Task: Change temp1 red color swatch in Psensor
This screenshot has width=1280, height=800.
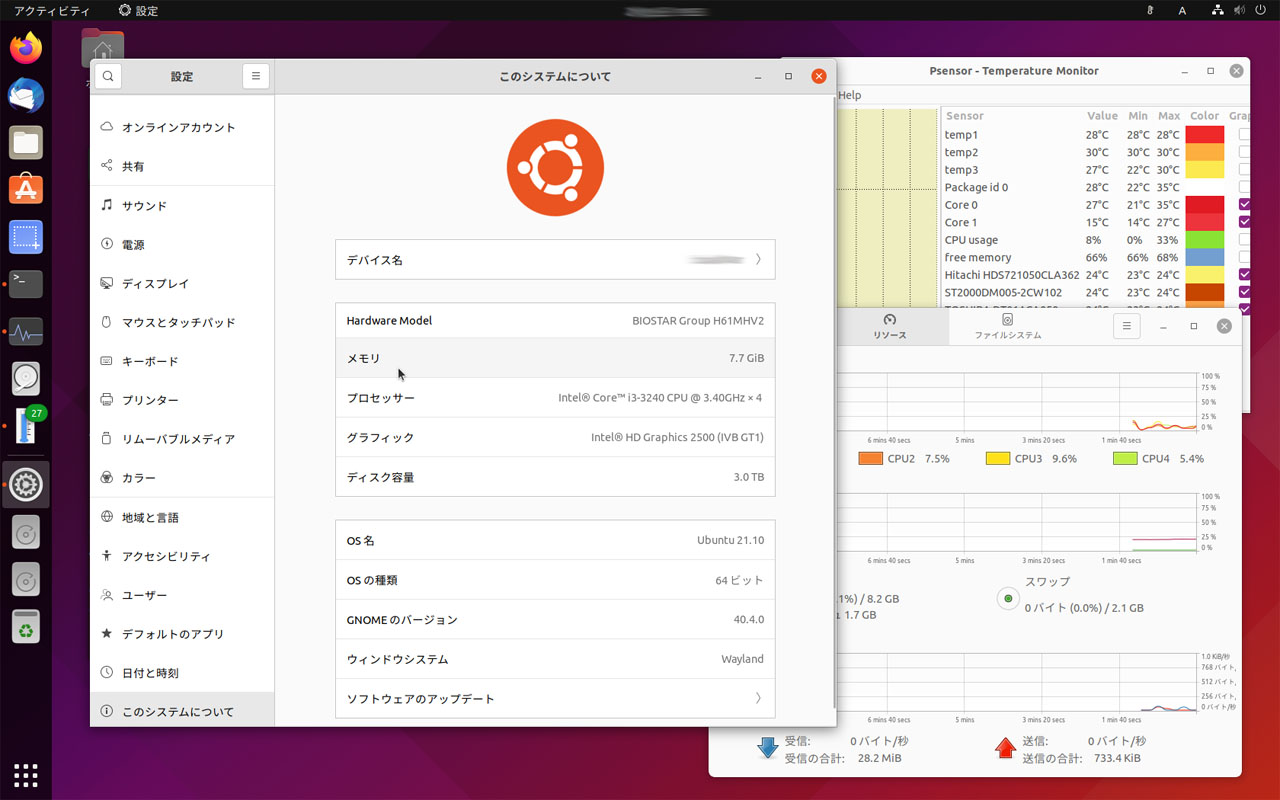Action: point(1205,134)
